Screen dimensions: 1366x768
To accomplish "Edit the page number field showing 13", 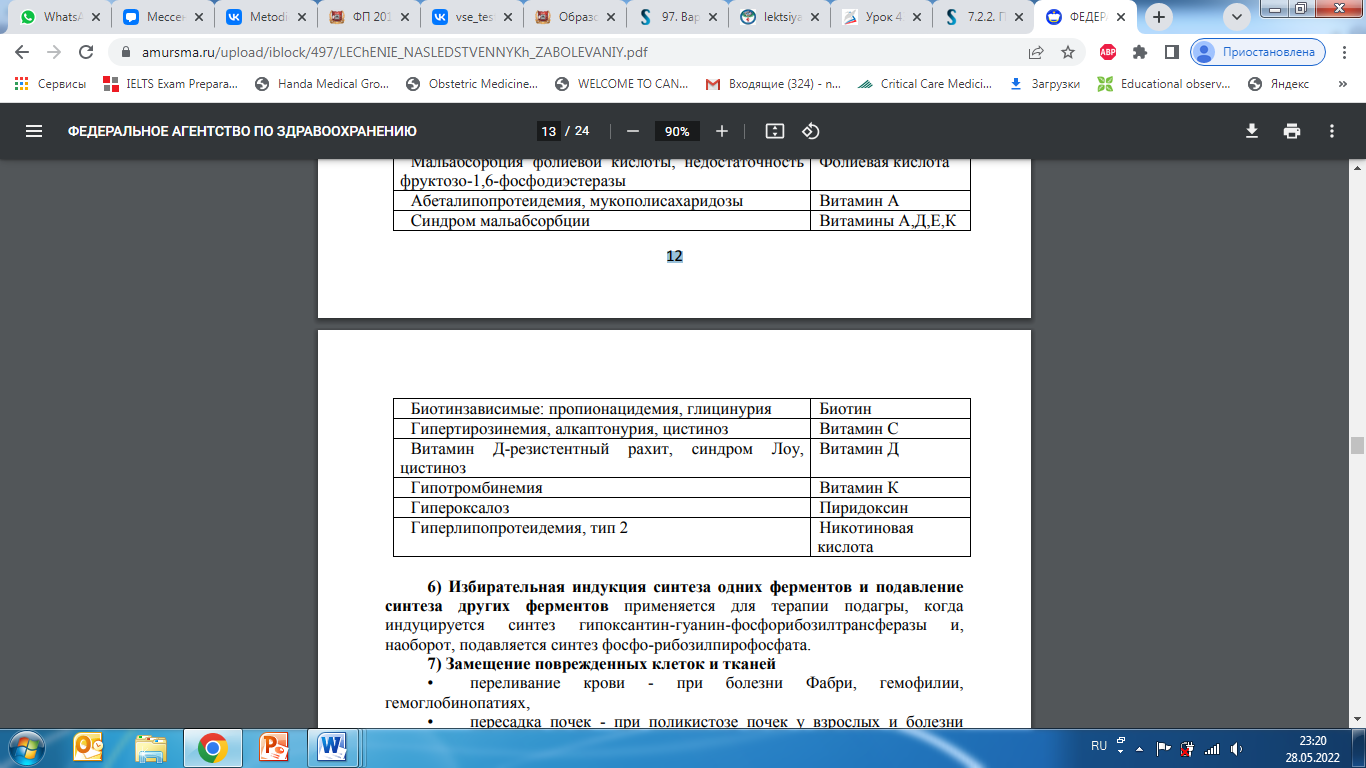I will pyautogui.click(x=548, y=131).
